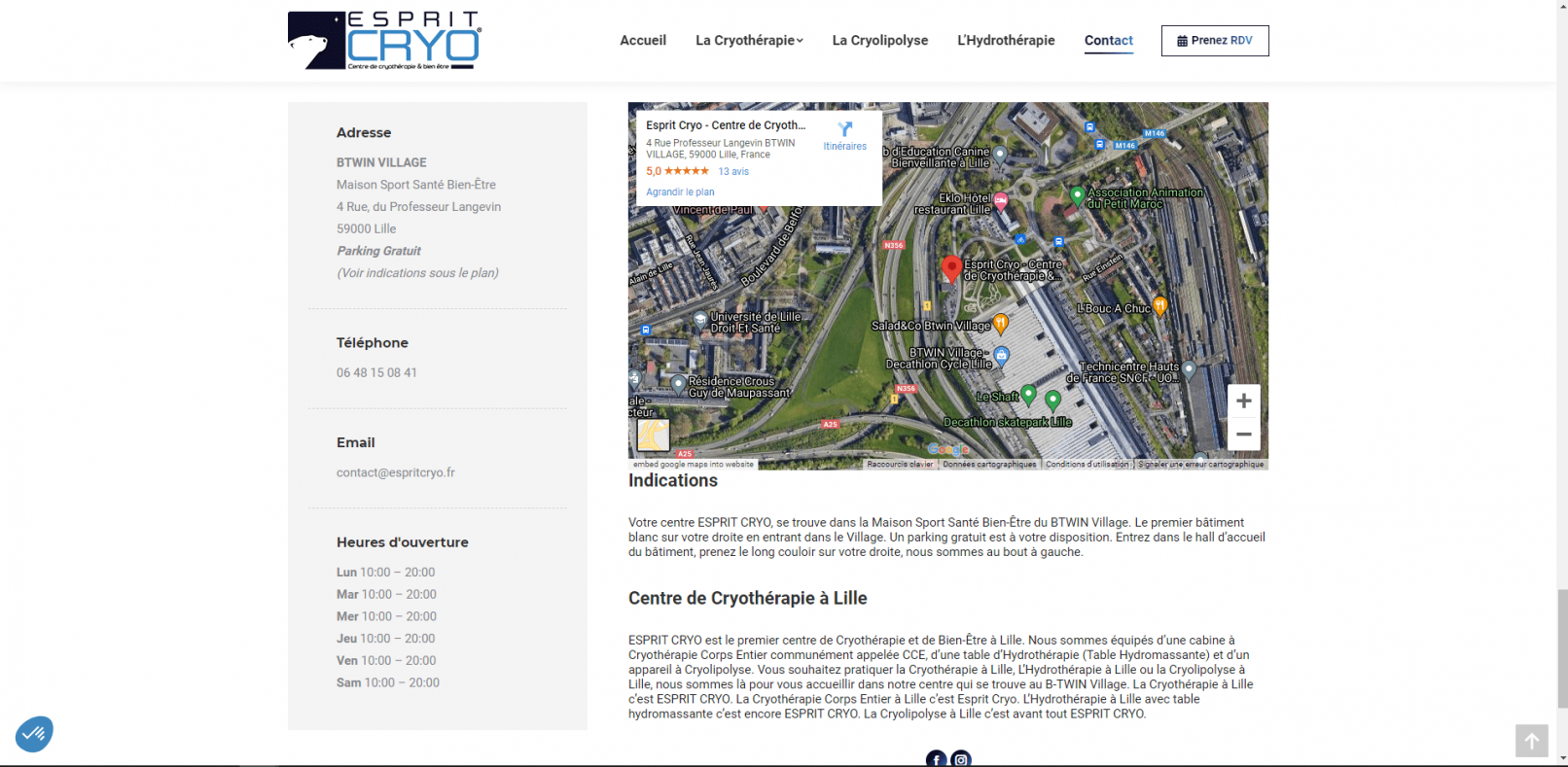The height and width of the screenshot is (767, 1568).
Task: Click the Esprit Cryo logo
Action: pyautogui.click(x=384, y=41)
